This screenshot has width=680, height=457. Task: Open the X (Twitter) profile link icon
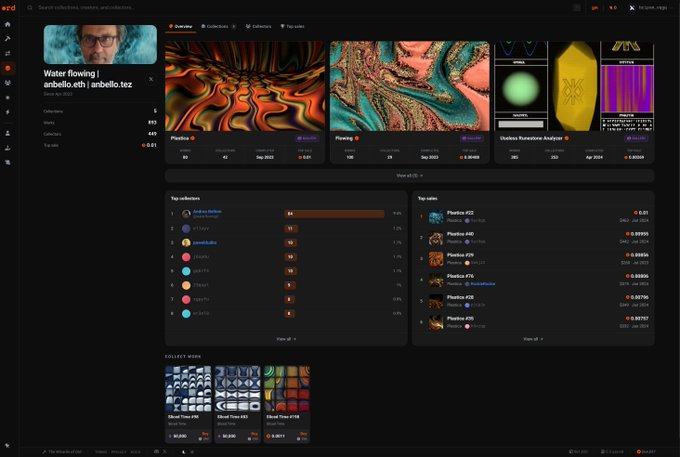(151, 79)
